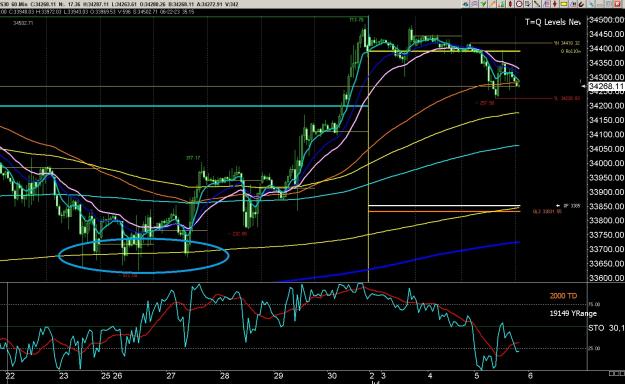Click the orange pencil toolbar icon
The width and height of the screenshot is (625, 384).
[493, 4]
